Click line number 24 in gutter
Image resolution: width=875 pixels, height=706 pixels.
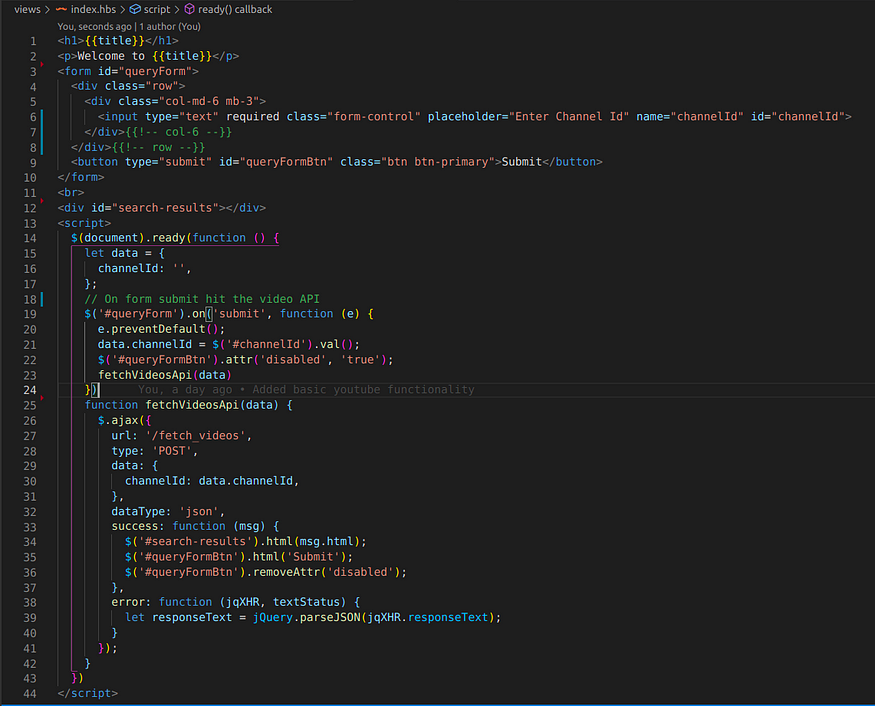(x=30, y=390)
